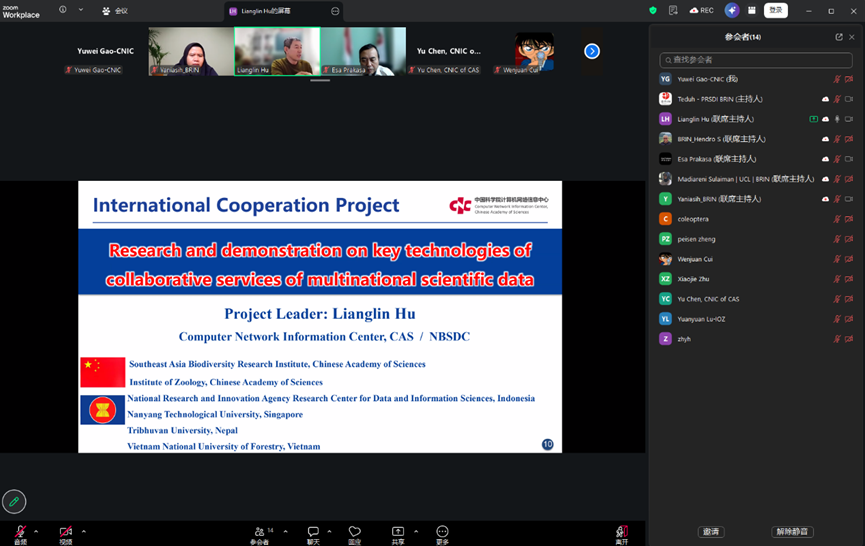Image resolution: width=865 pixels, height=546 pixels.
Task: Toggle the participants panel in toolbar
Action: 259,532
